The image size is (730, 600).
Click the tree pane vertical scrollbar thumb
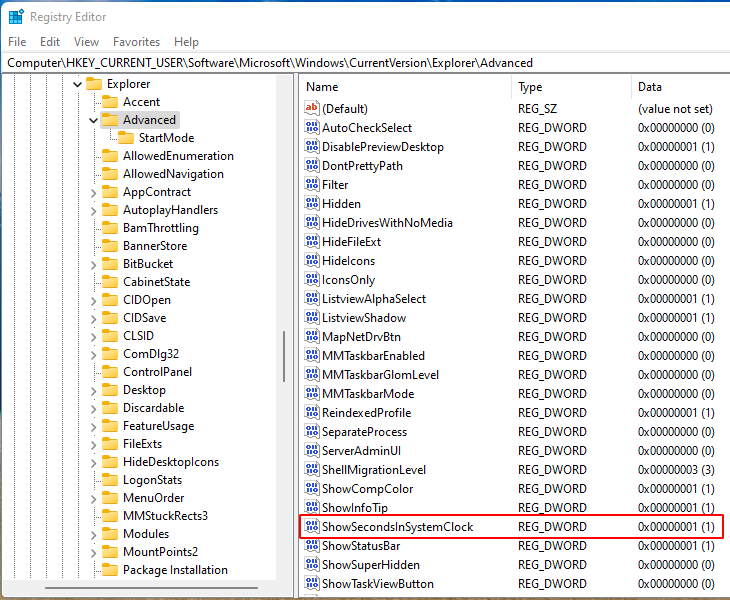coord(284,356)
